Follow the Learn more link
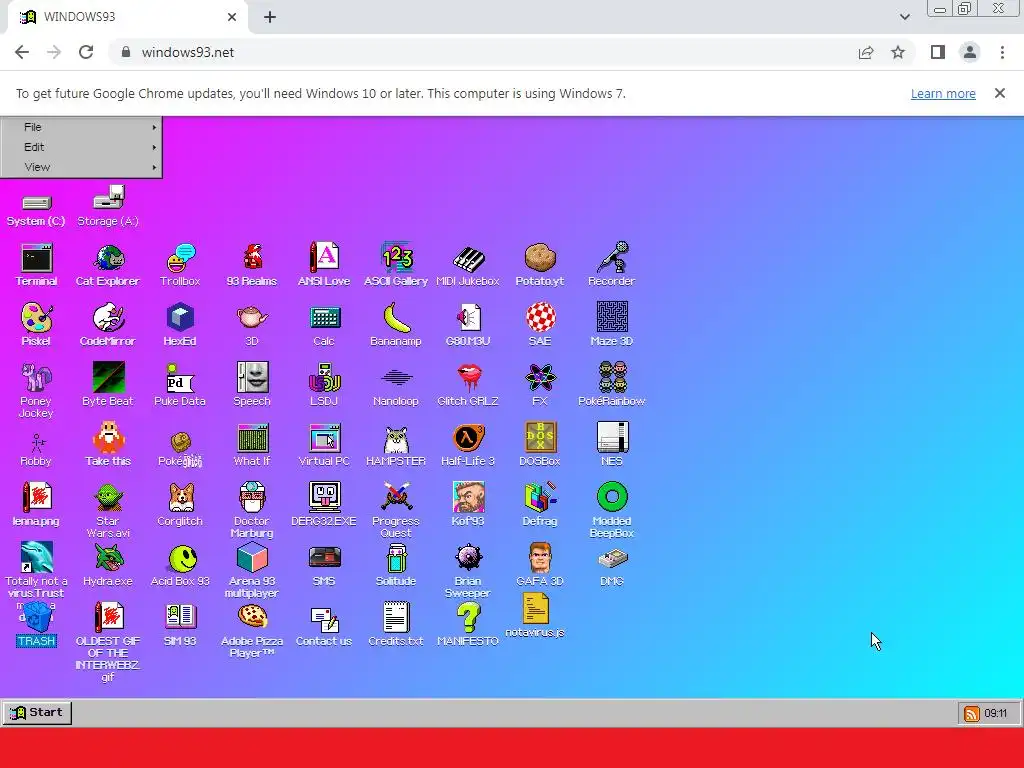1024x768 pixels. click(943, 93)
